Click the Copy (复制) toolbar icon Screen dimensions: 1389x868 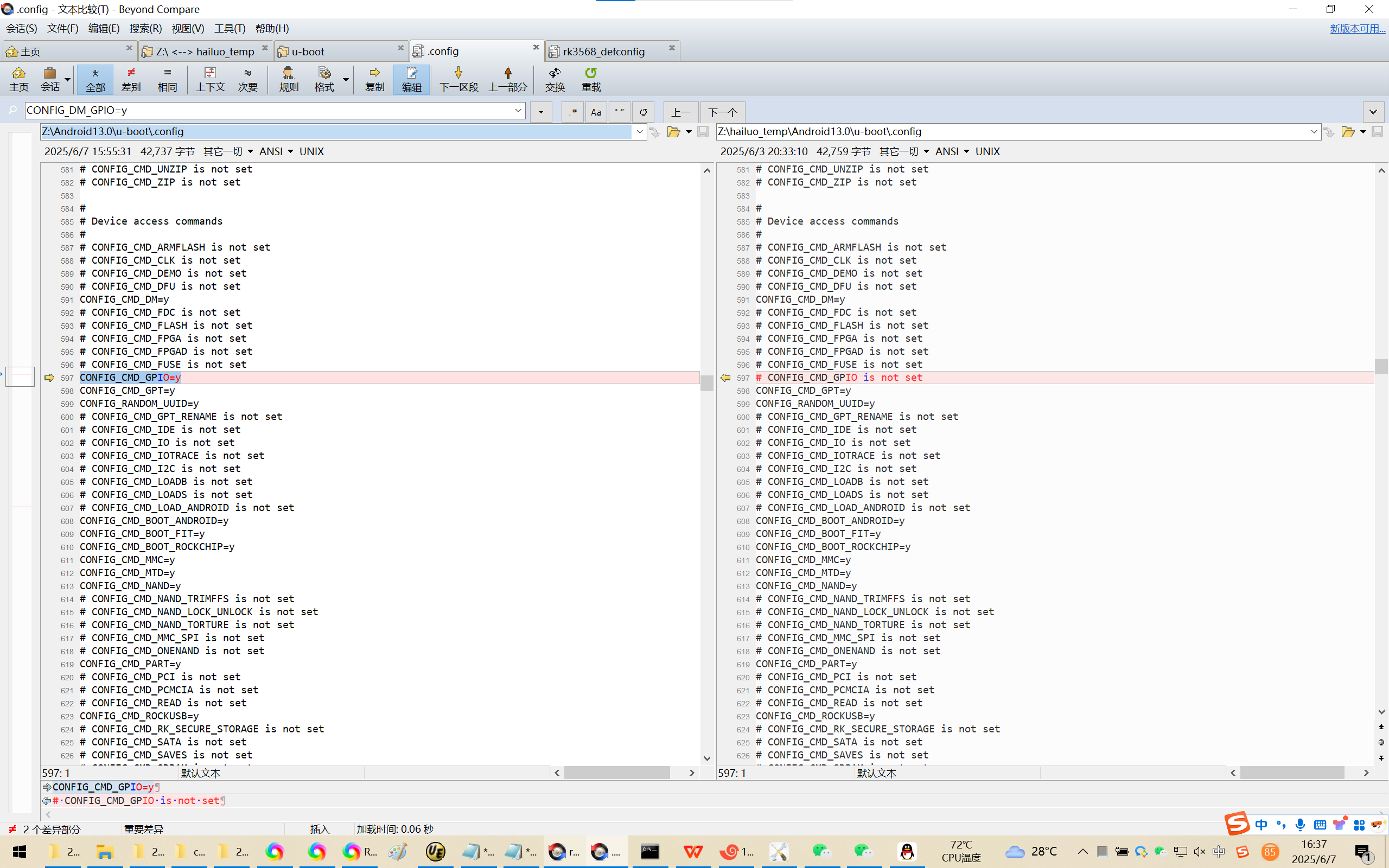tap(374, 79)
